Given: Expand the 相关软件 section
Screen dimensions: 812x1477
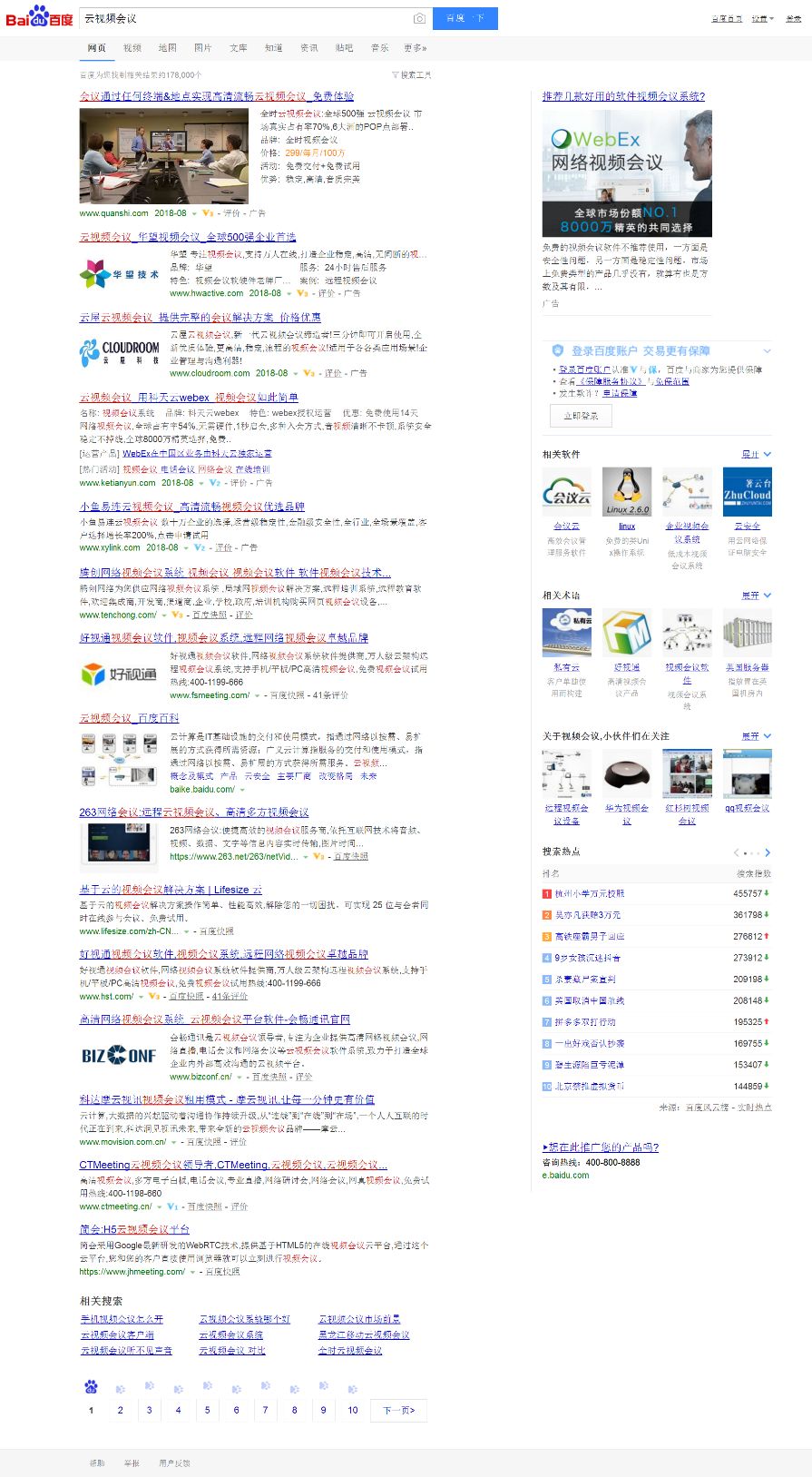Looking at the screenshot, I should tap(757, 454).
